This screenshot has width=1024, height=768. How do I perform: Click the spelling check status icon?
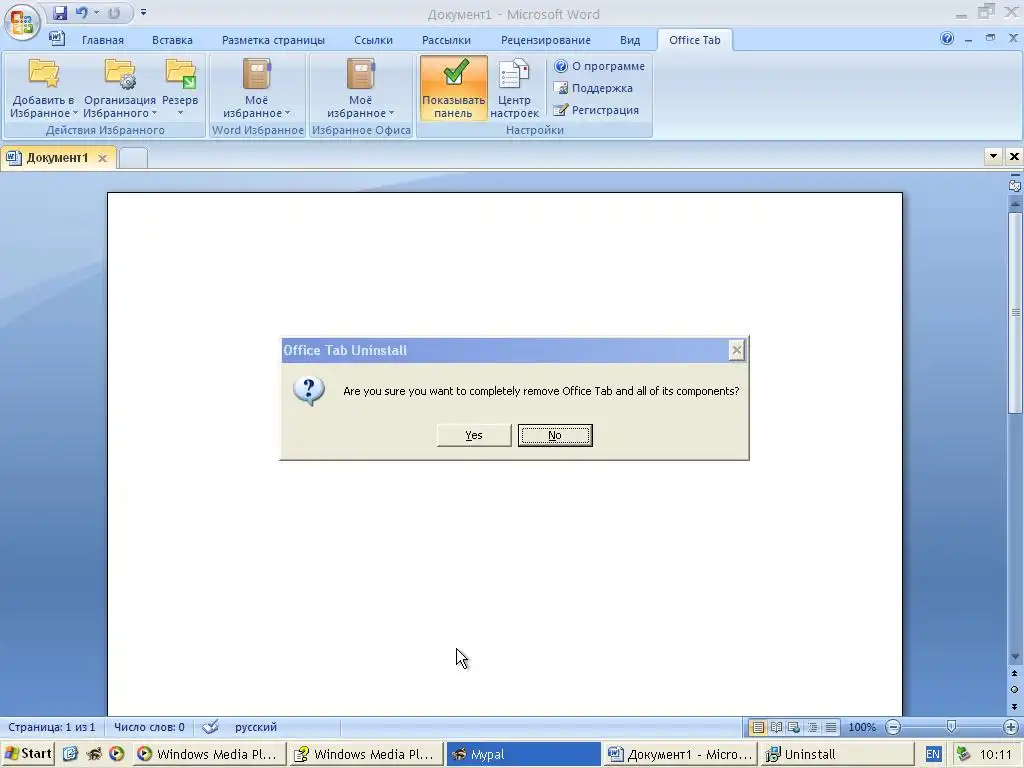210,727
